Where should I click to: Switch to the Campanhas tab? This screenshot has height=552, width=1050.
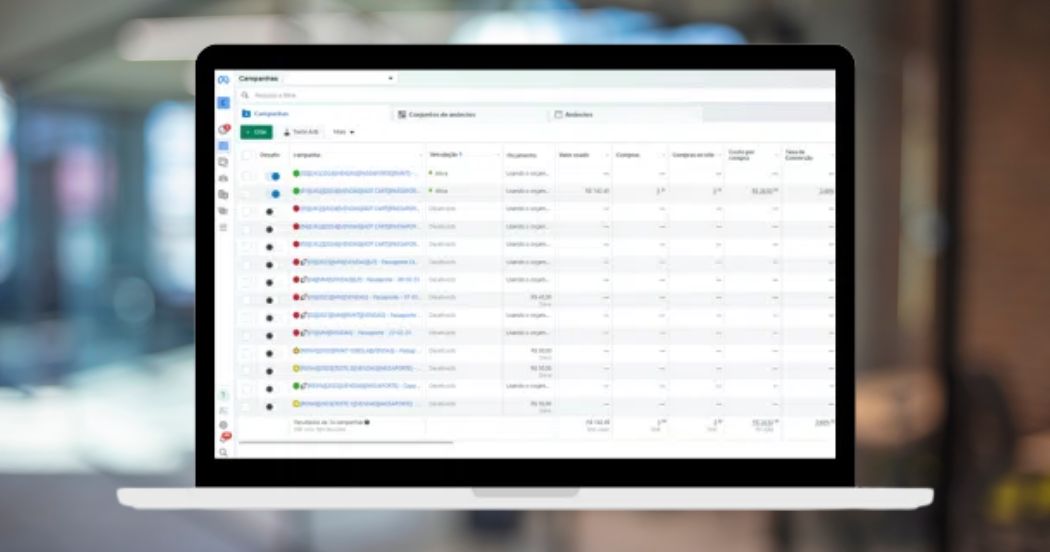(x=313, y=114)
